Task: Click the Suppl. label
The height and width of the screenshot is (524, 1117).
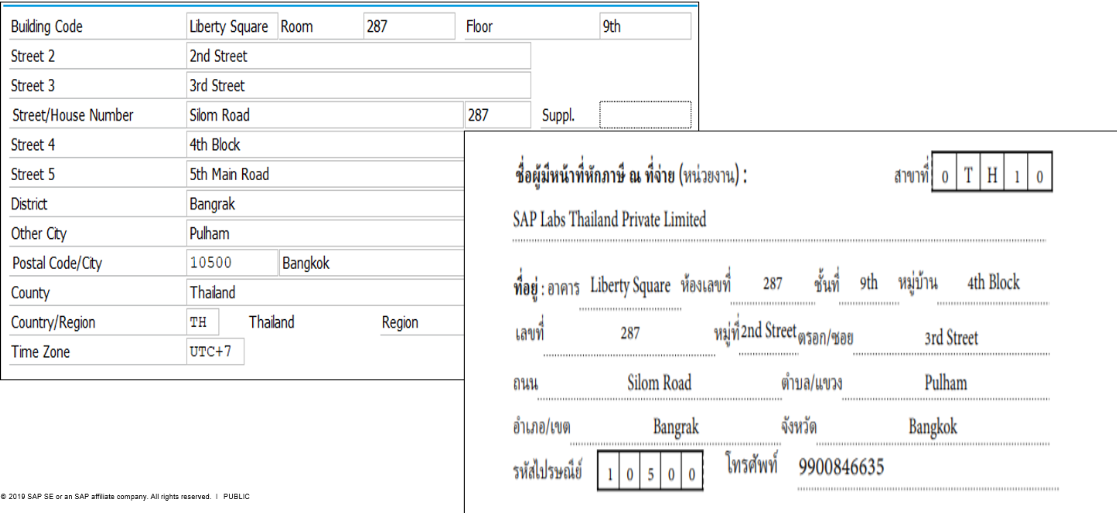Action: coord(558,115)
